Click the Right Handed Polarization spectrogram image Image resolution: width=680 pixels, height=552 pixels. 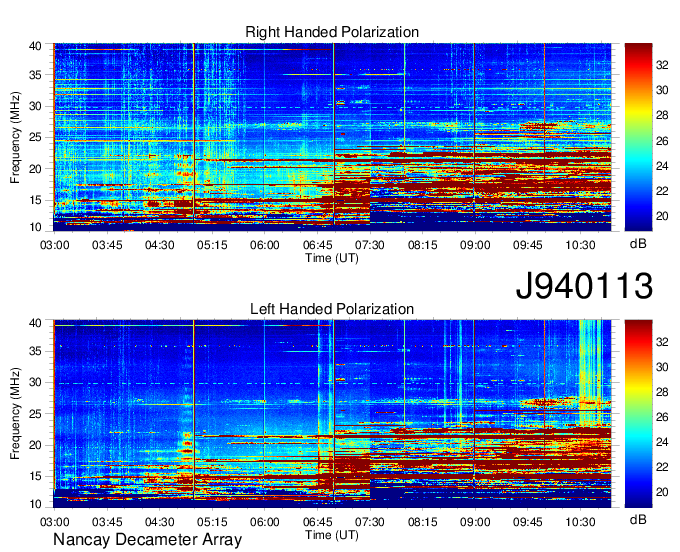point(332,137)
